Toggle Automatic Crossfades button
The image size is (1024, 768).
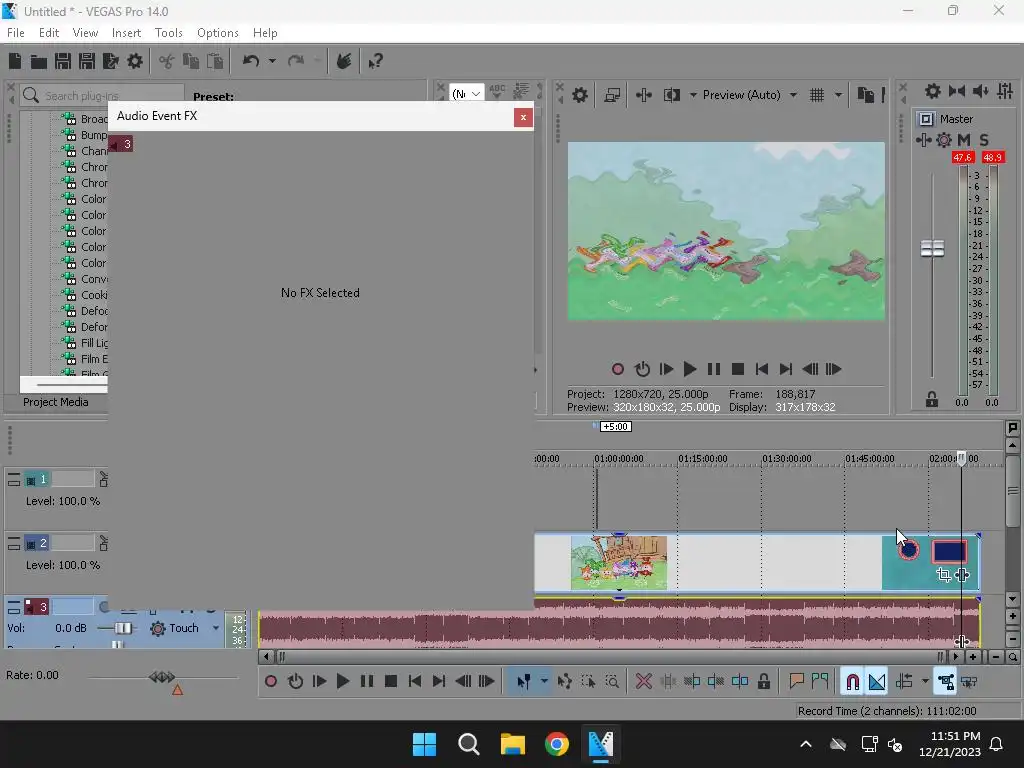pos(877,682)
